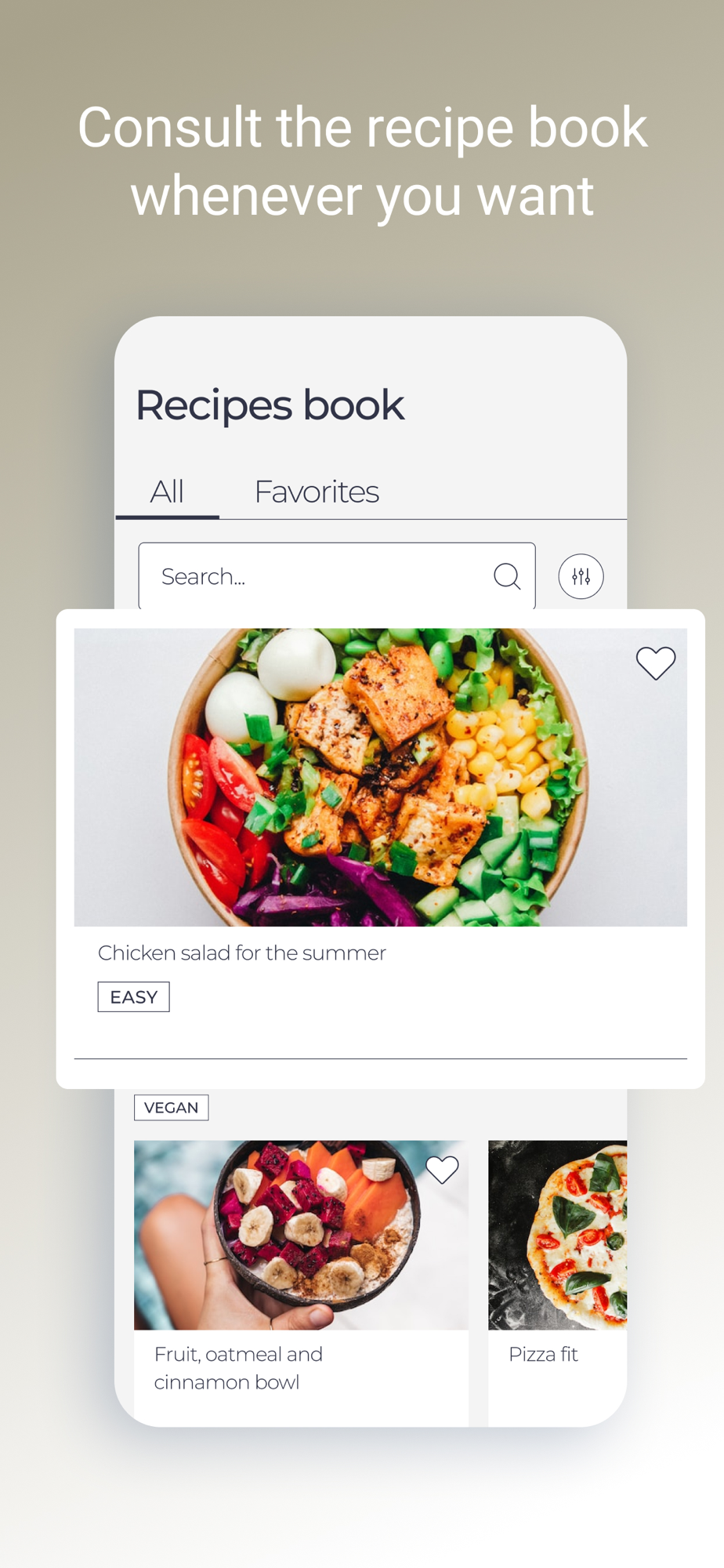
Task: Open Fruit, oatmeal and cinnamon bowl title
Action: (x=238, y=1367)
